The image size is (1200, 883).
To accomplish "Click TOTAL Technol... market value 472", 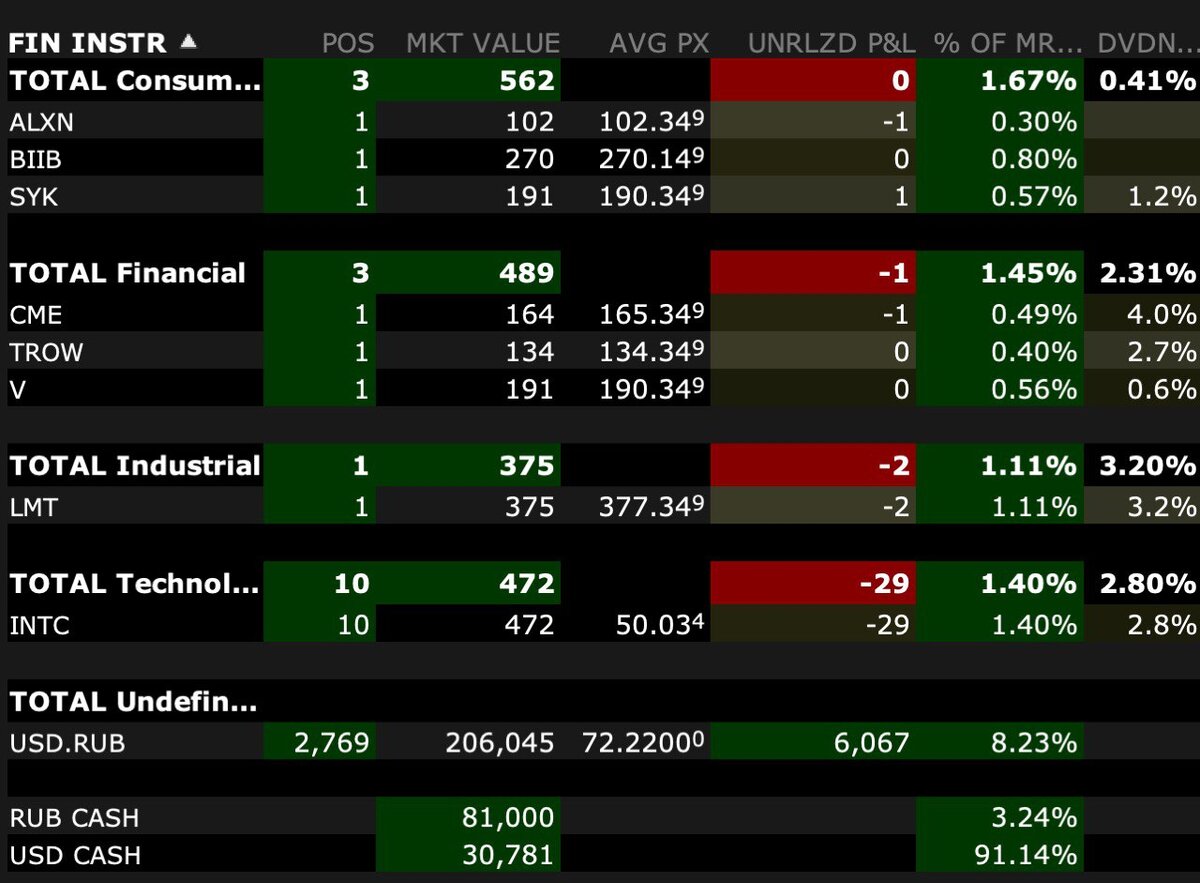I will click(527, 583).
